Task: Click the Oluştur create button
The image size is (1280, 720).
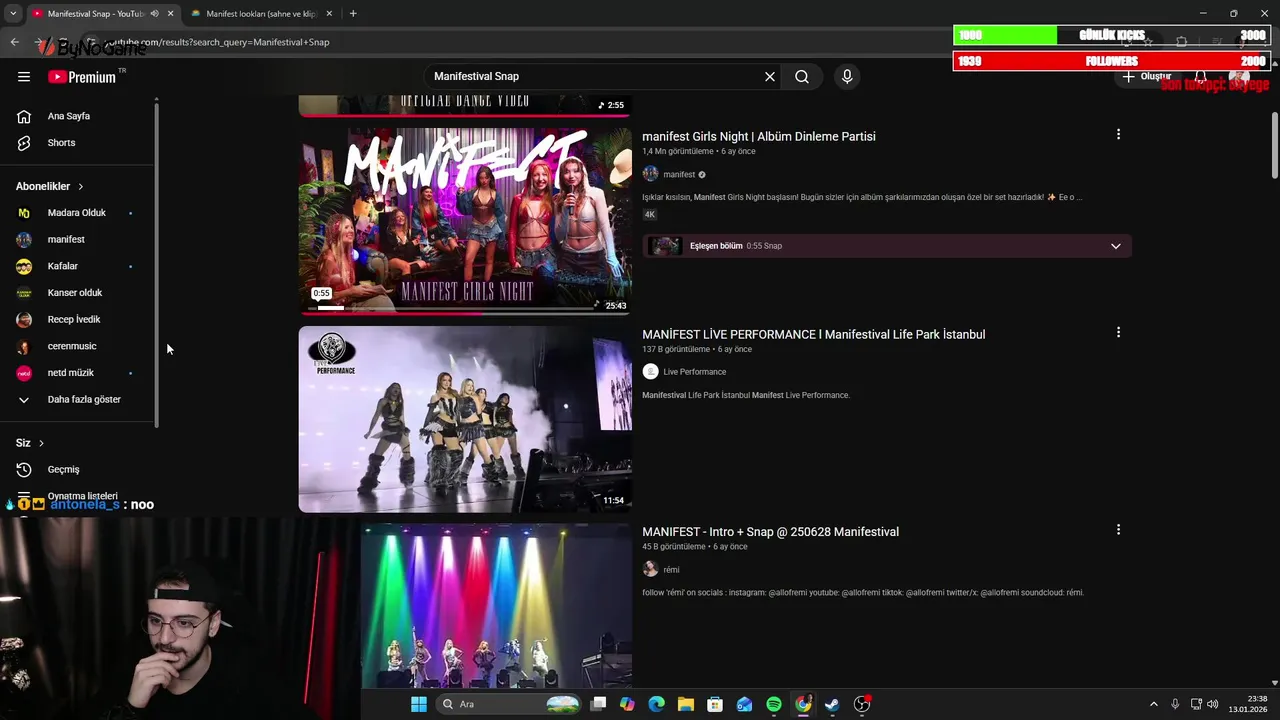Action: (x=1146, y=76)
